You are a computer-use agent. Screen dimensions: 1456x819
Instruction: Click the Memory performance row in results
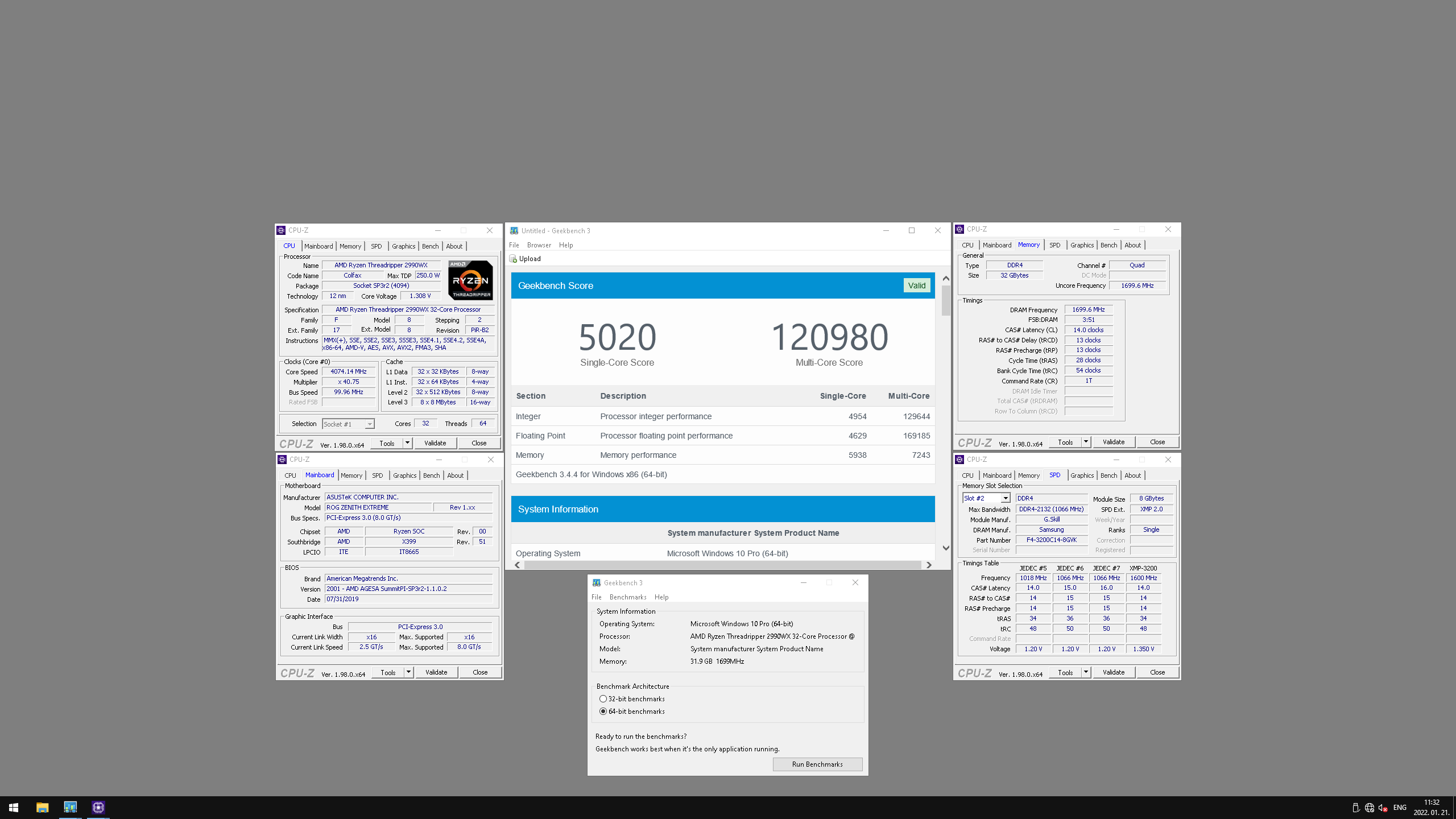tap(722, 455)
